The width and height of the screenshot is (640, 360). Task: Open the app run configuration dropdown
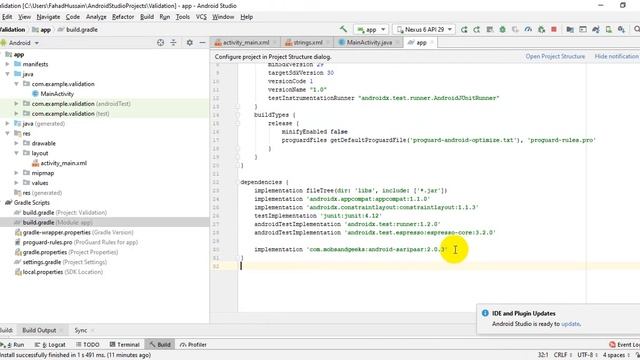click(371, 29)
